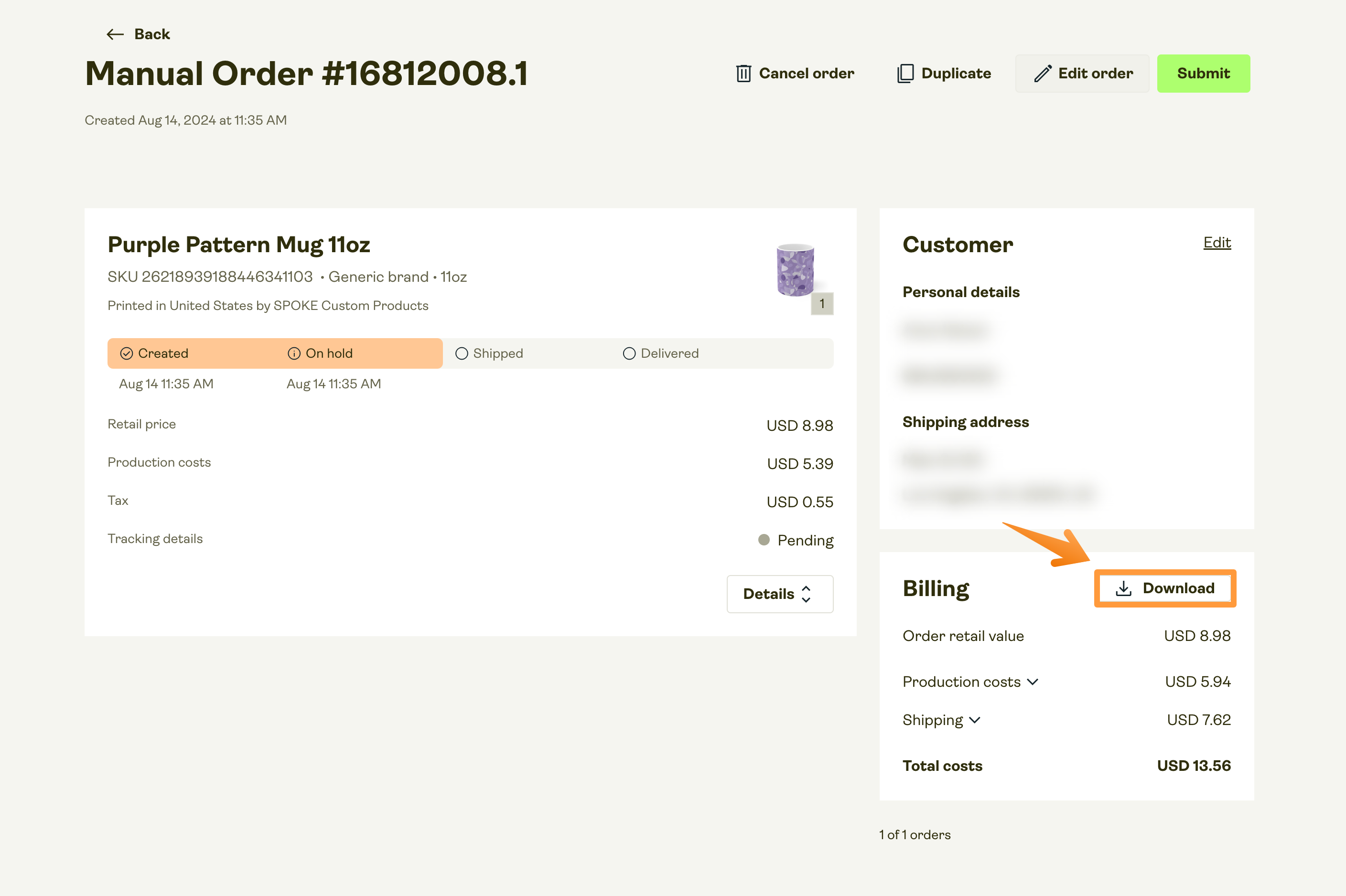Screen dimensions: 1346x896
Task: Click the Purple Pattern Mug 11oz title
Action: [239, 245]
